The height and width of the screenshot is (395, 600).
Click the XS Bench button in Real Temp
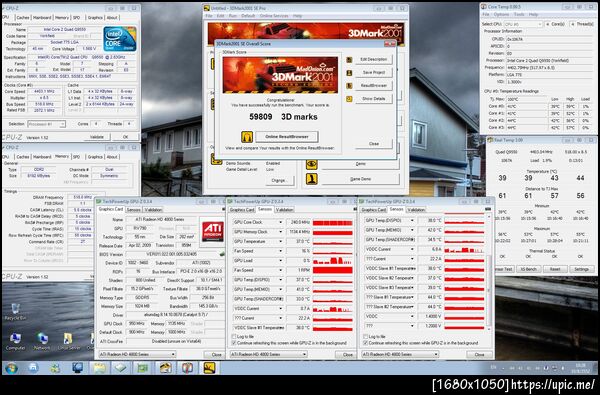click(x=528, y=269)
